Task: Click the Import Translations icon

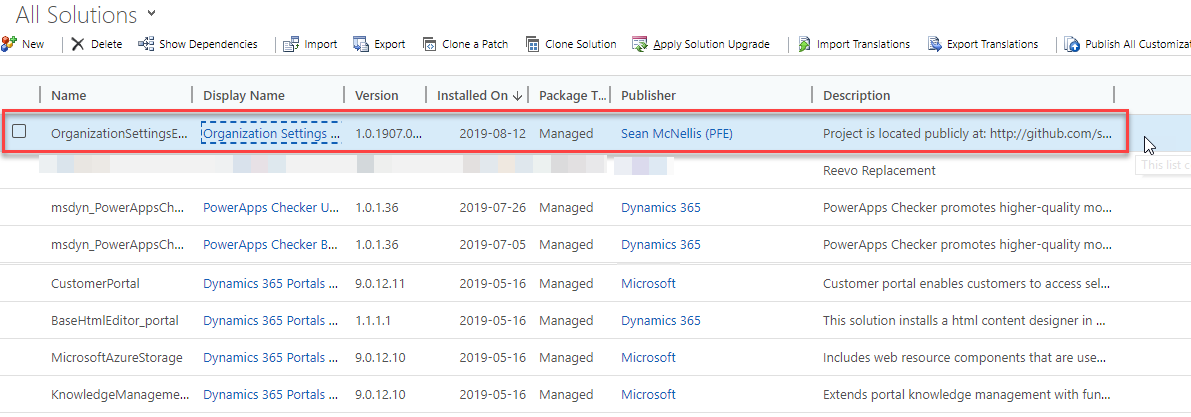Action: [x=805, y=44]
